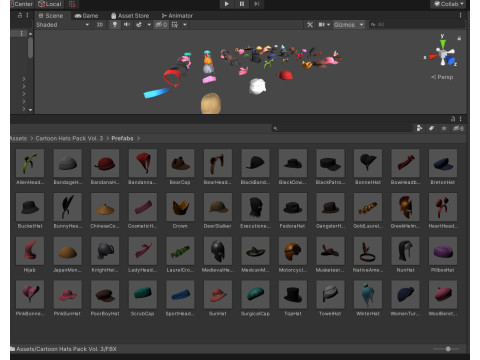Click the scene gizmo lock icon
The width and height of the screenshot is (480, 360).
tap(459, 38)
